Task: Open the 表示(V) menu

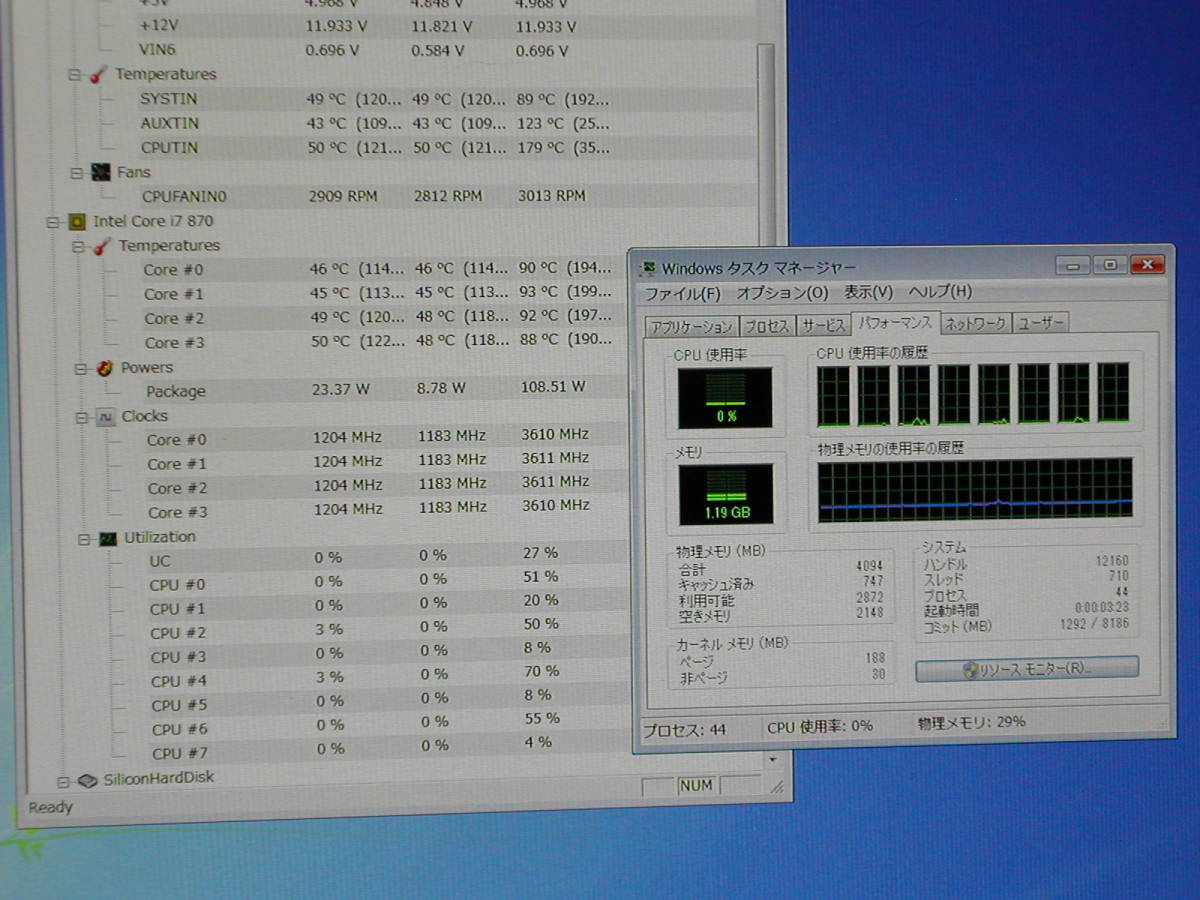Action: 868,292
